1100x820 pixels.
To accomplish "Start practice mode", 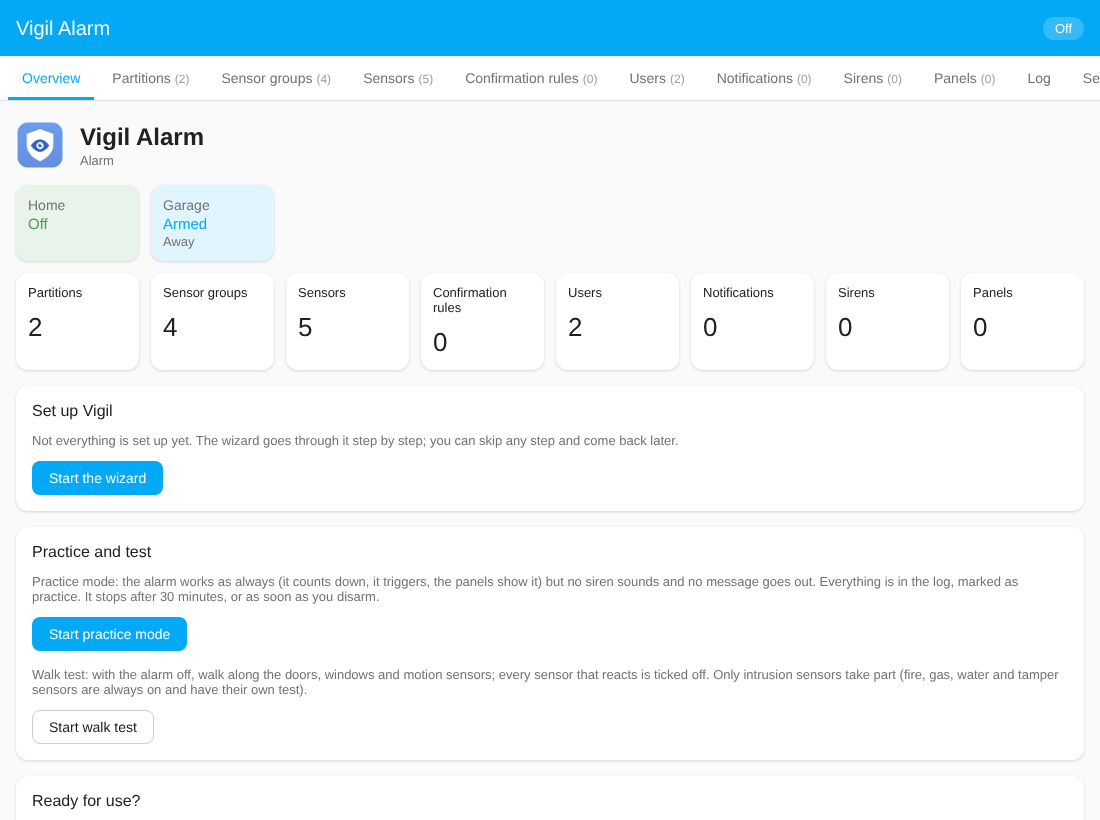I will click(109, 634).
